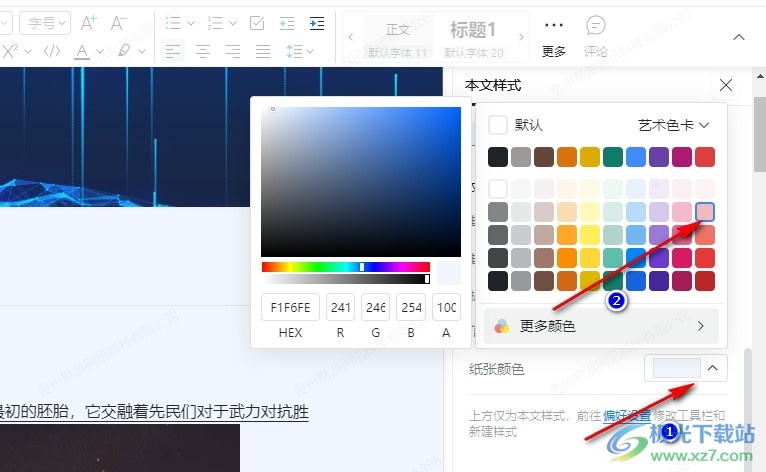
Task: Open the 艺术色卡 palette dropdown
Action: pyautogui.click(x=673, y=125)
